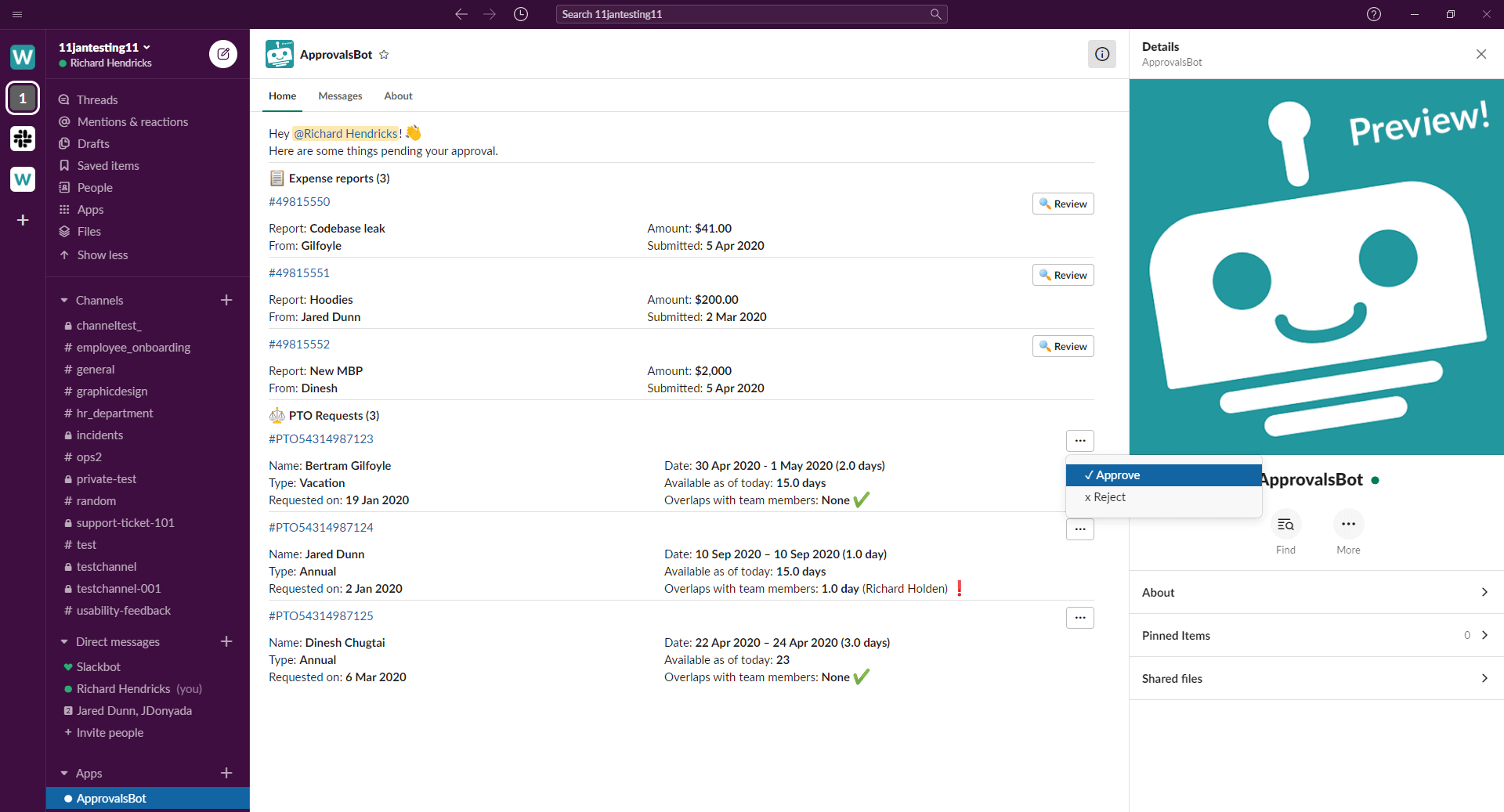Open Find in the ApprovalsBot details panel

click(x=1285, y=525)
